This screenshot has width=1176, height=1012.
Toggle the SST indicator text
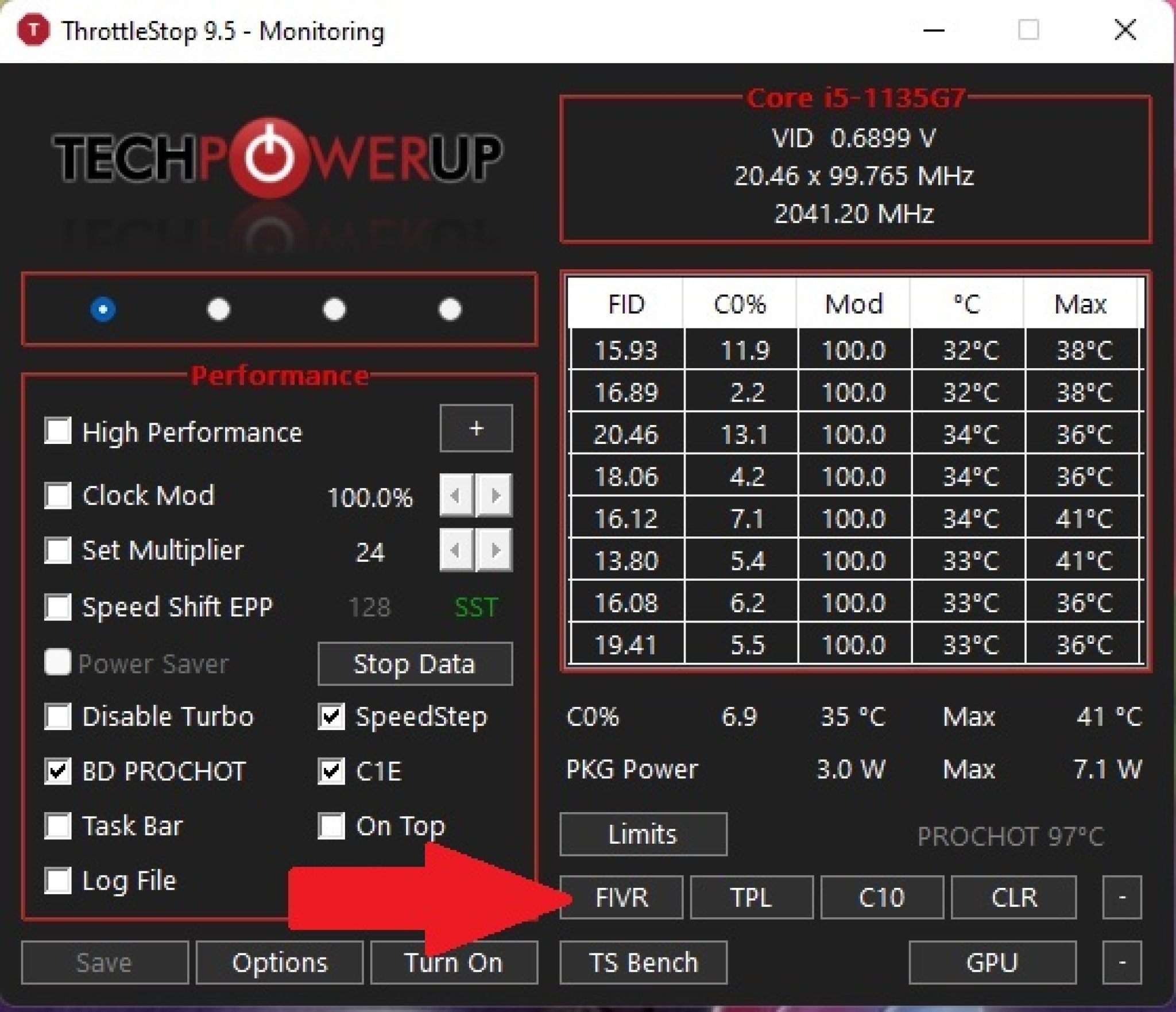tap(475, 607)
